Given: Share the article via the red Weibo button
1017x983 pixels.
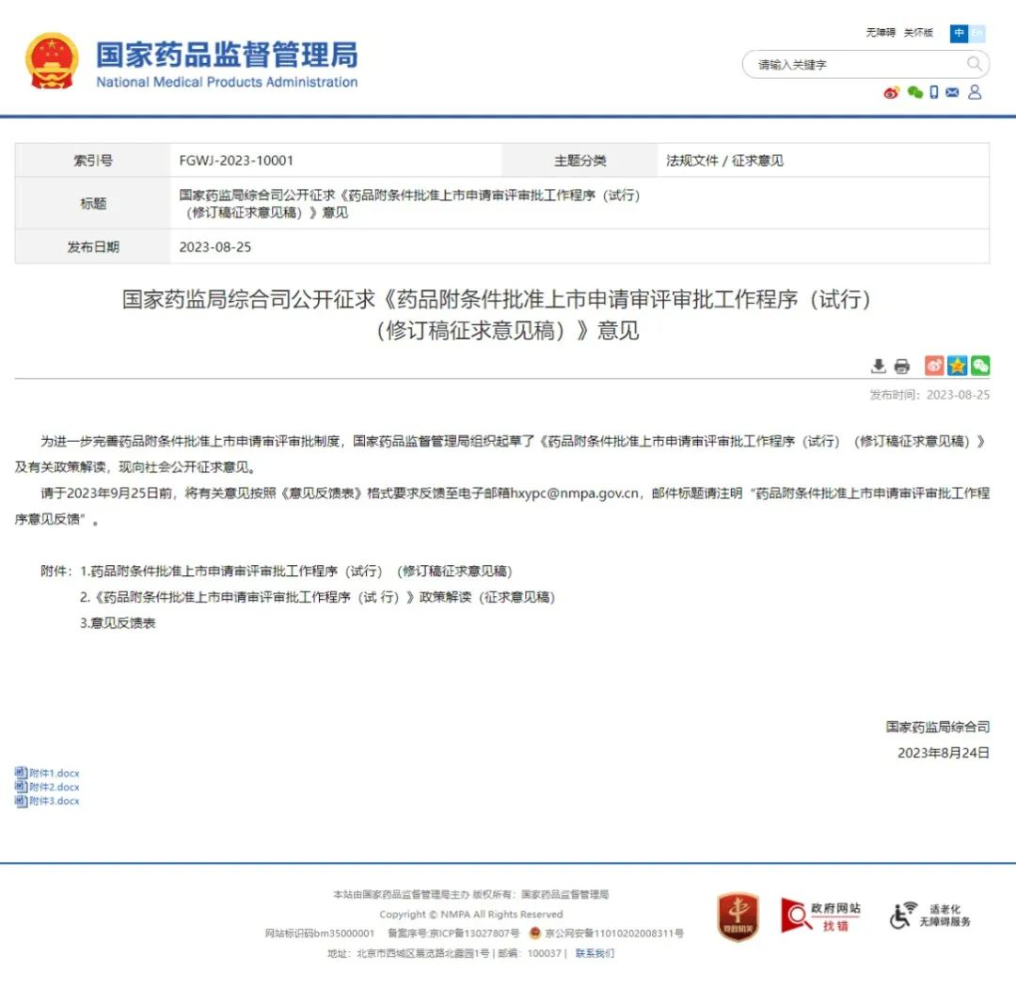Looking at the screenshot, I should coord(934,366).
